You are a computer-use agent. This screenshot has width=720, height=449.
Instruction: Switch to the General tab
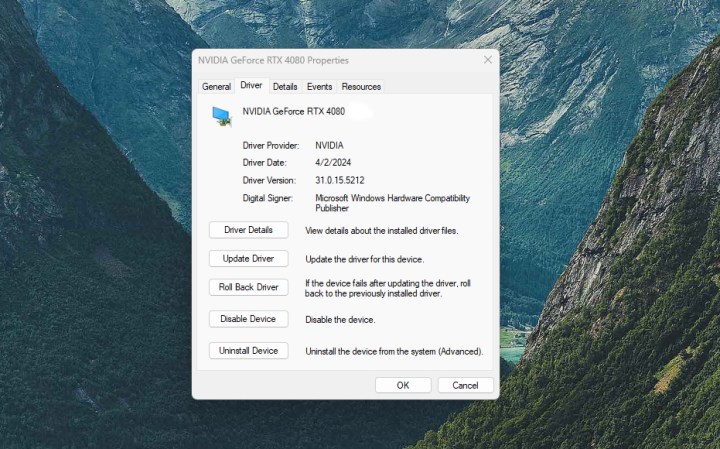coord(216,87)
